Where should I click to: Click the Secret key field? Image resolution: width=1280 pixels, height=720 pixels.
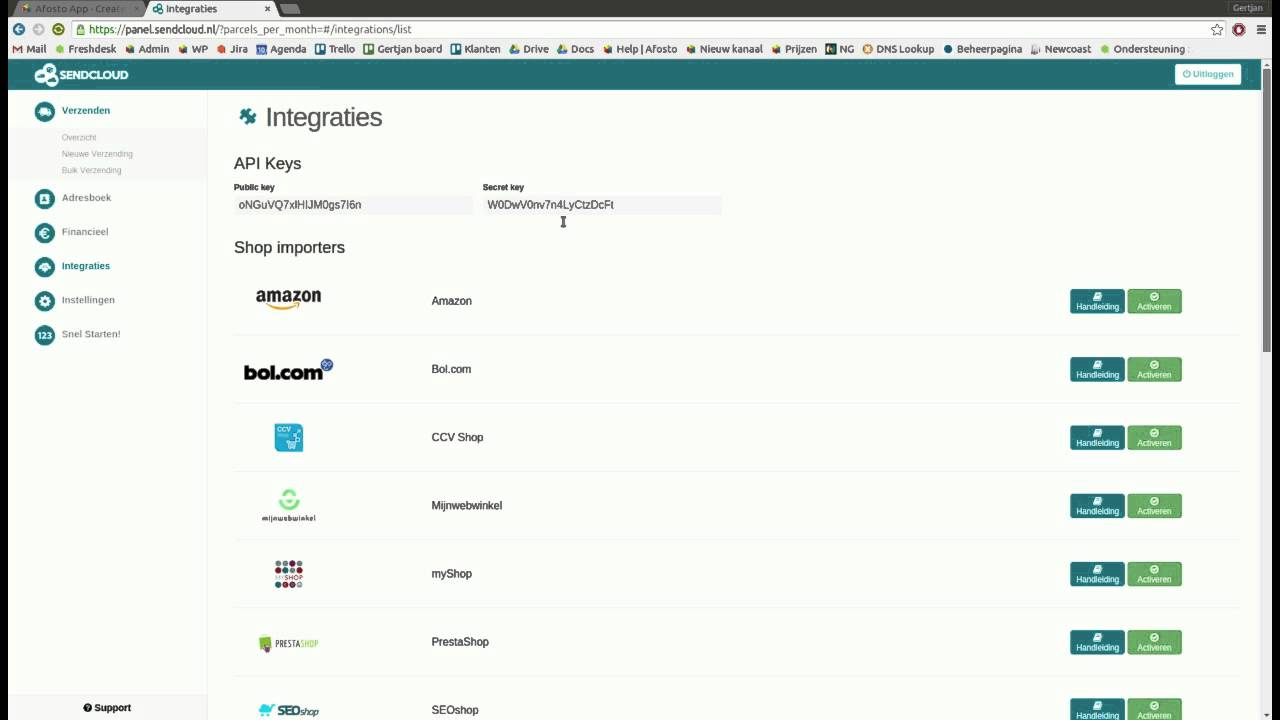[602, 205]
